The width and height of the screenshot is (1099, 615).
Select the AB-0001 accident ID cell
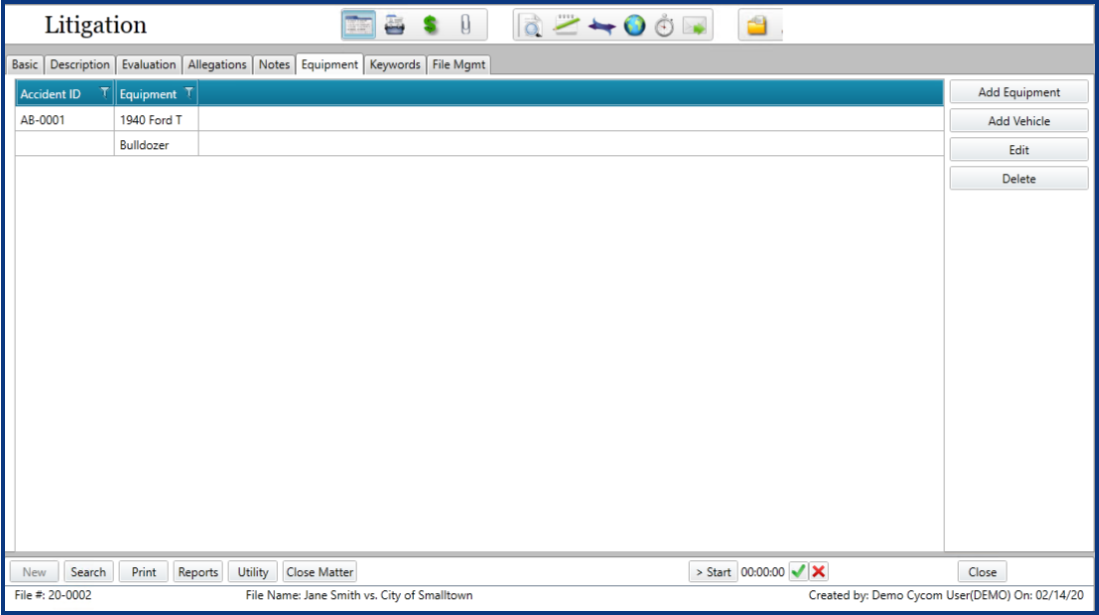click(64, 120)
